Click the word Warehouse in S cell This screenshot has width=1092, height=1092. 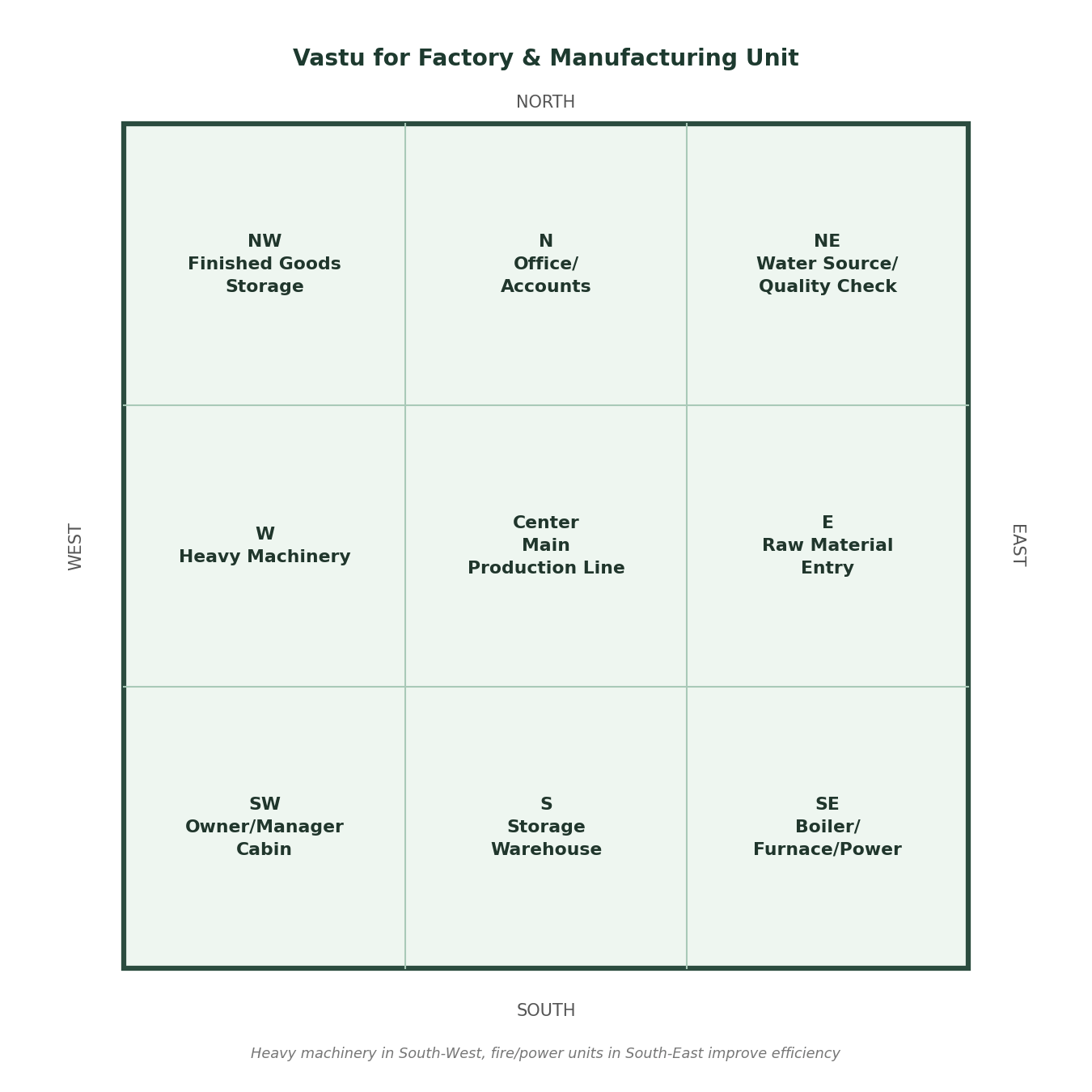(546, 850)
